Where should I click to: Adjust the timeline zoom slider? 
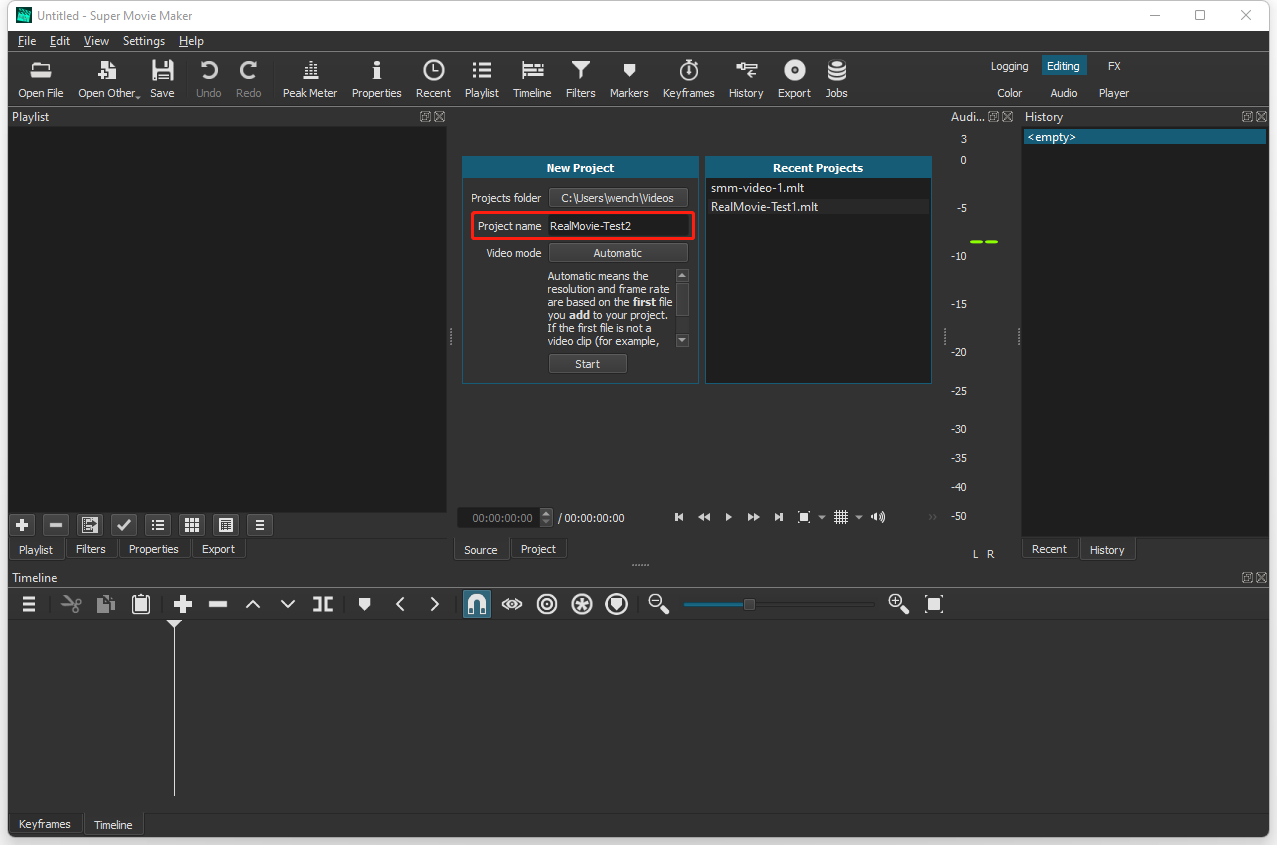click(749, 603)
